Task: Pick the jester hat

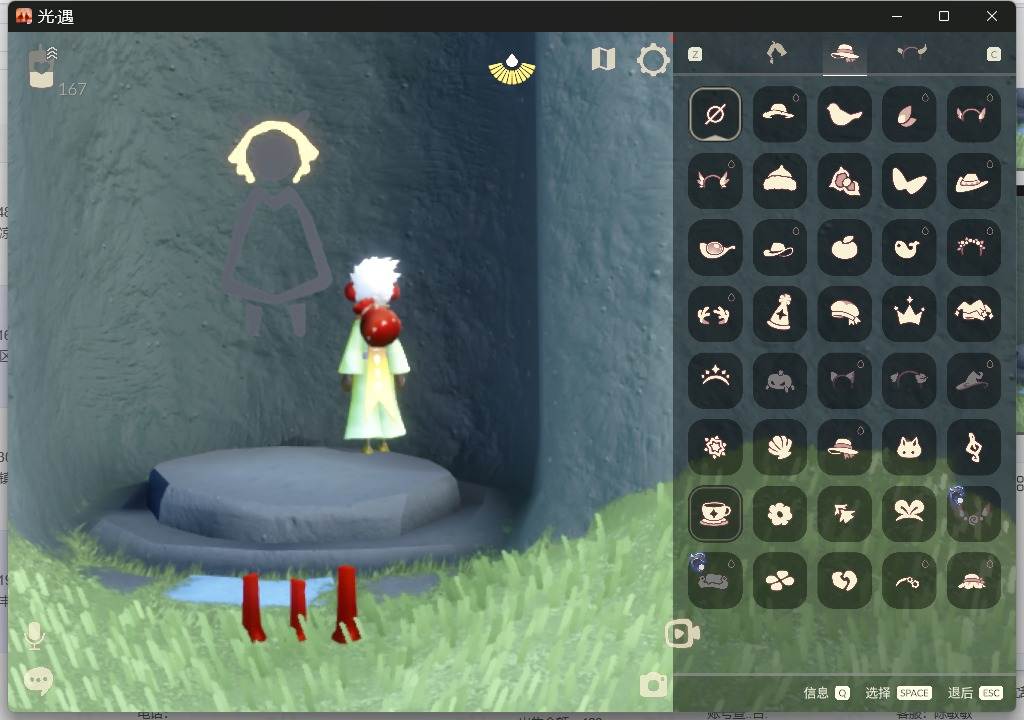Action: click(974, 314)
